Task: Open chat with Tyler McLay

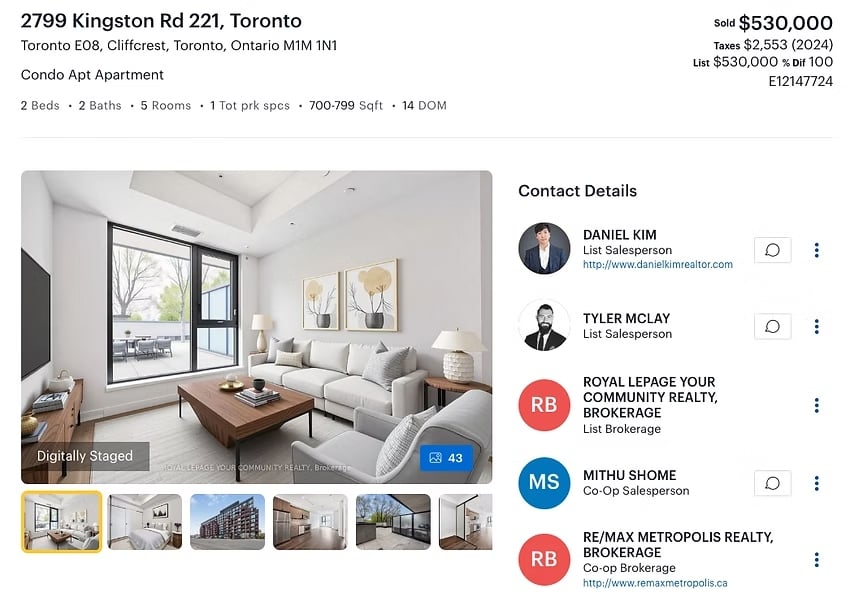Action: [x=772, y=326]
